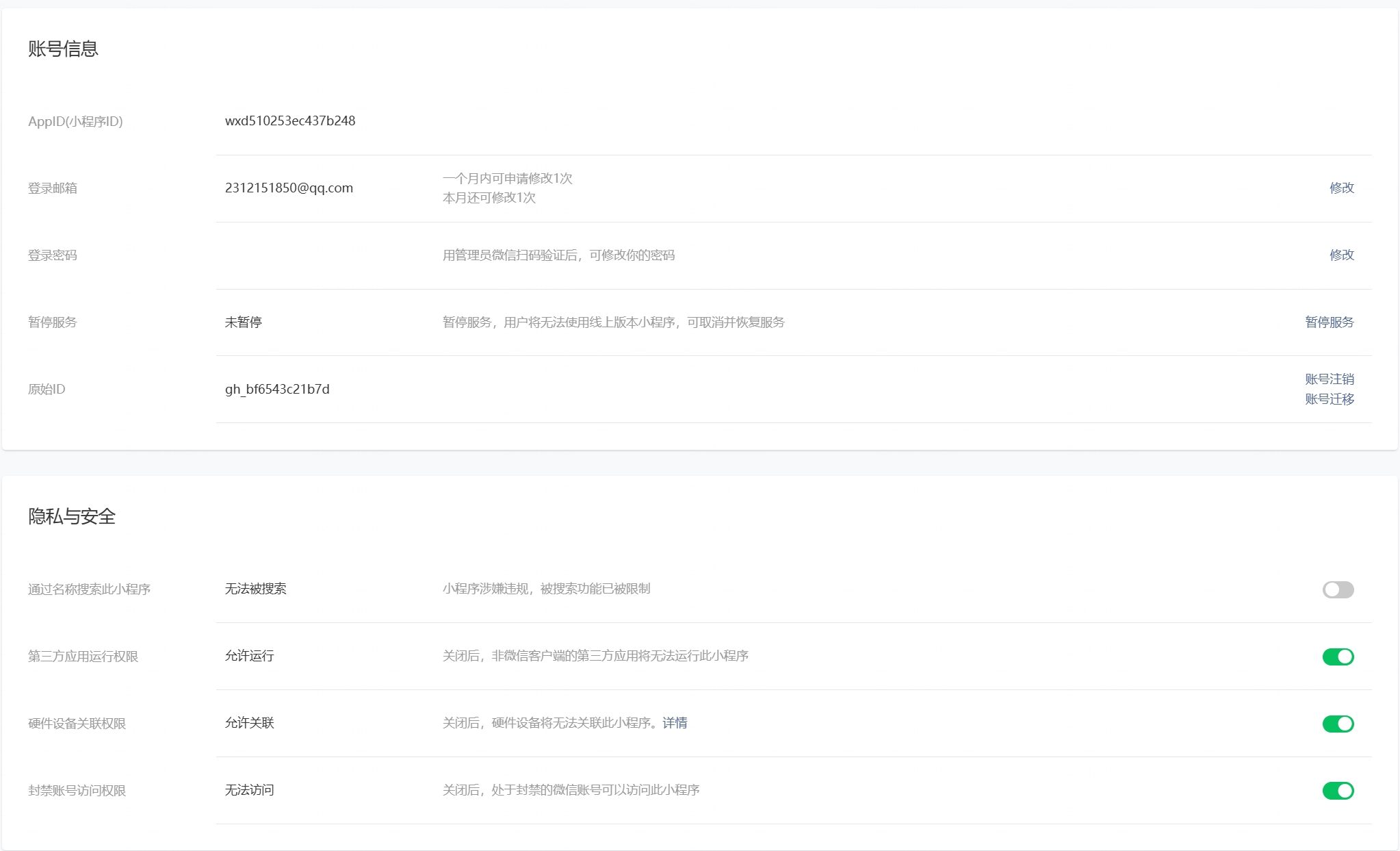The image size is (1400, 851).
Task: Open the 账号迁移 link
Action: (x=1329, y=399)
